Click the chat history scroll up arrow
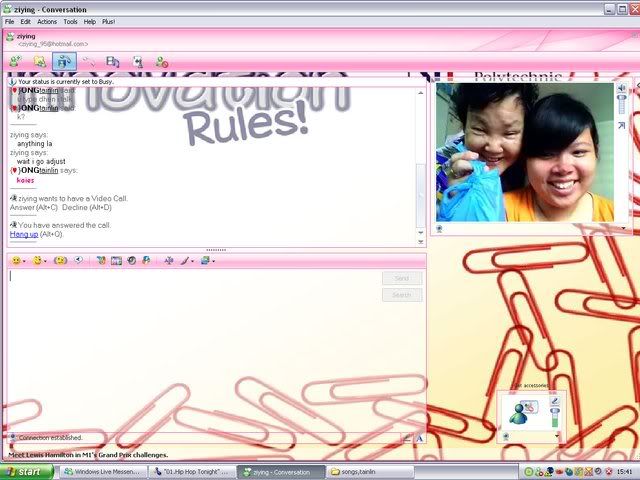640x480 pixels. pyautogui.click(x=421, y=93)
